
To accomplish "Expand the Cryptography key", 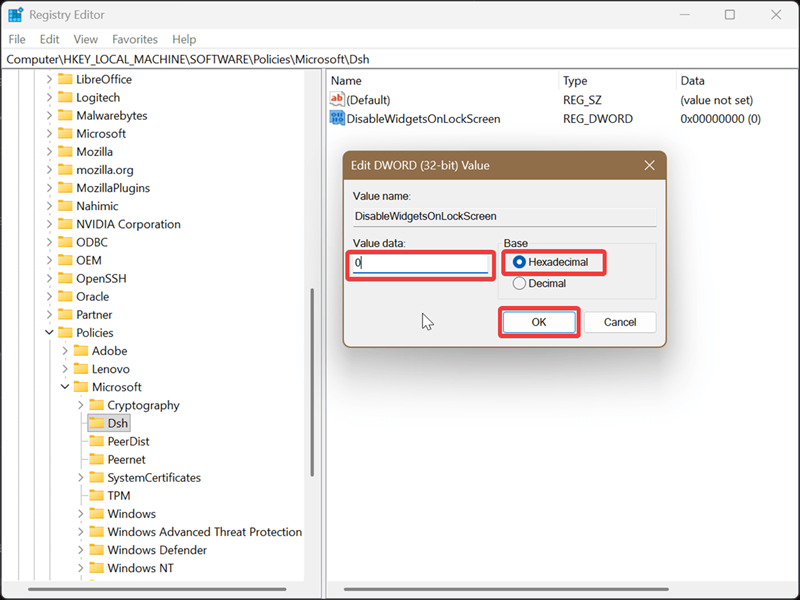I will [81, 405].
